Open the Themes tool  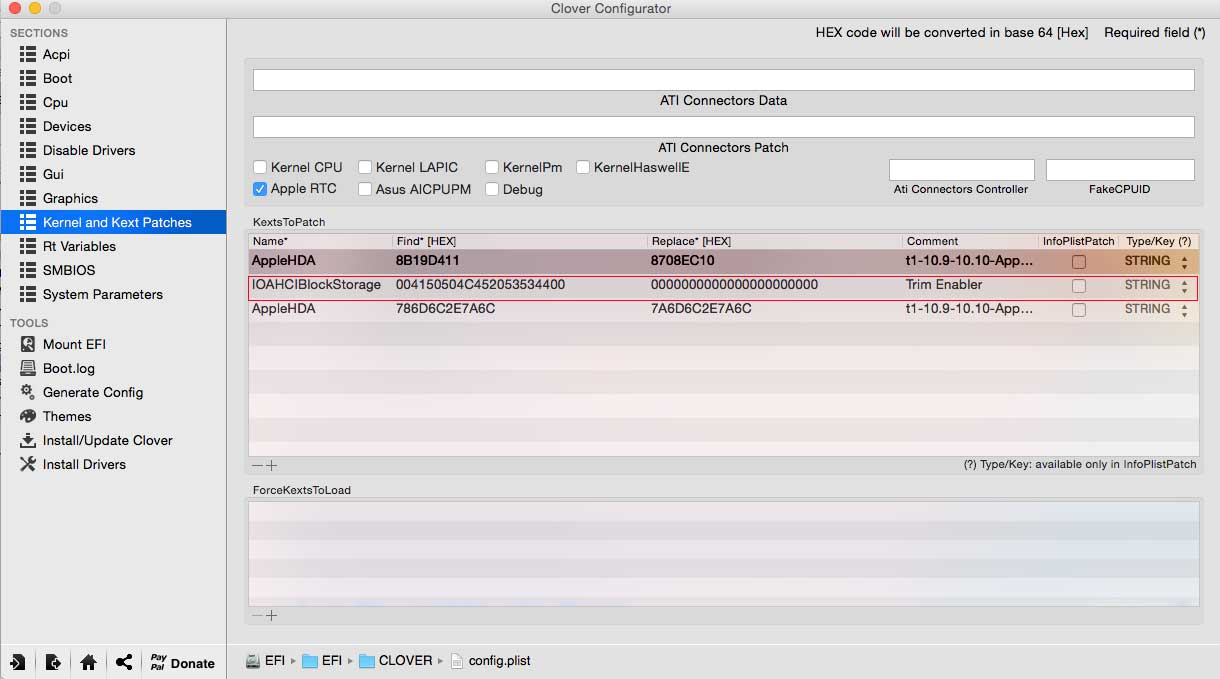67,416
